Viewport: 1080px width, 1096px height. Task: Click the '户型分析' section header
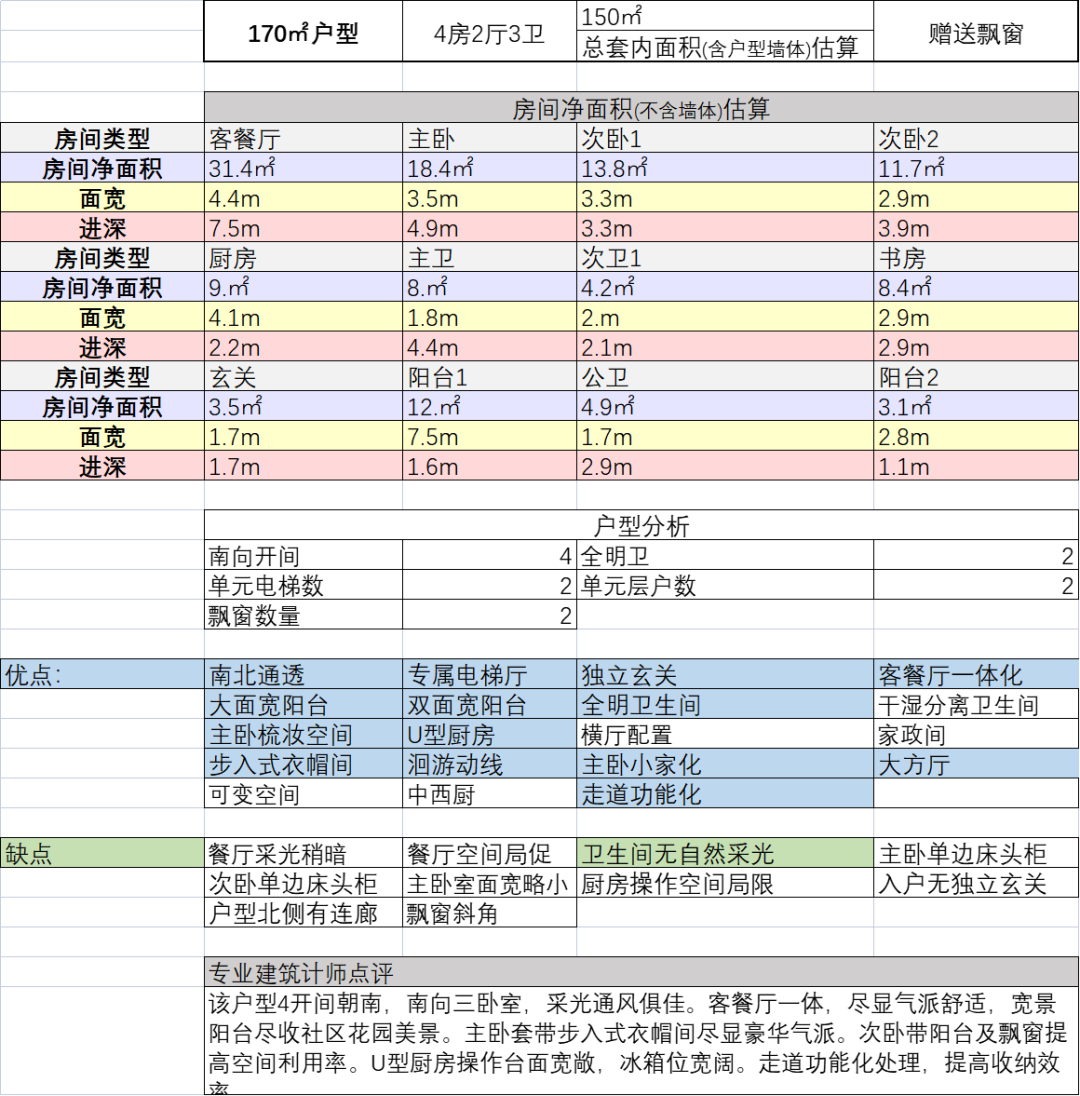[641, 525]
